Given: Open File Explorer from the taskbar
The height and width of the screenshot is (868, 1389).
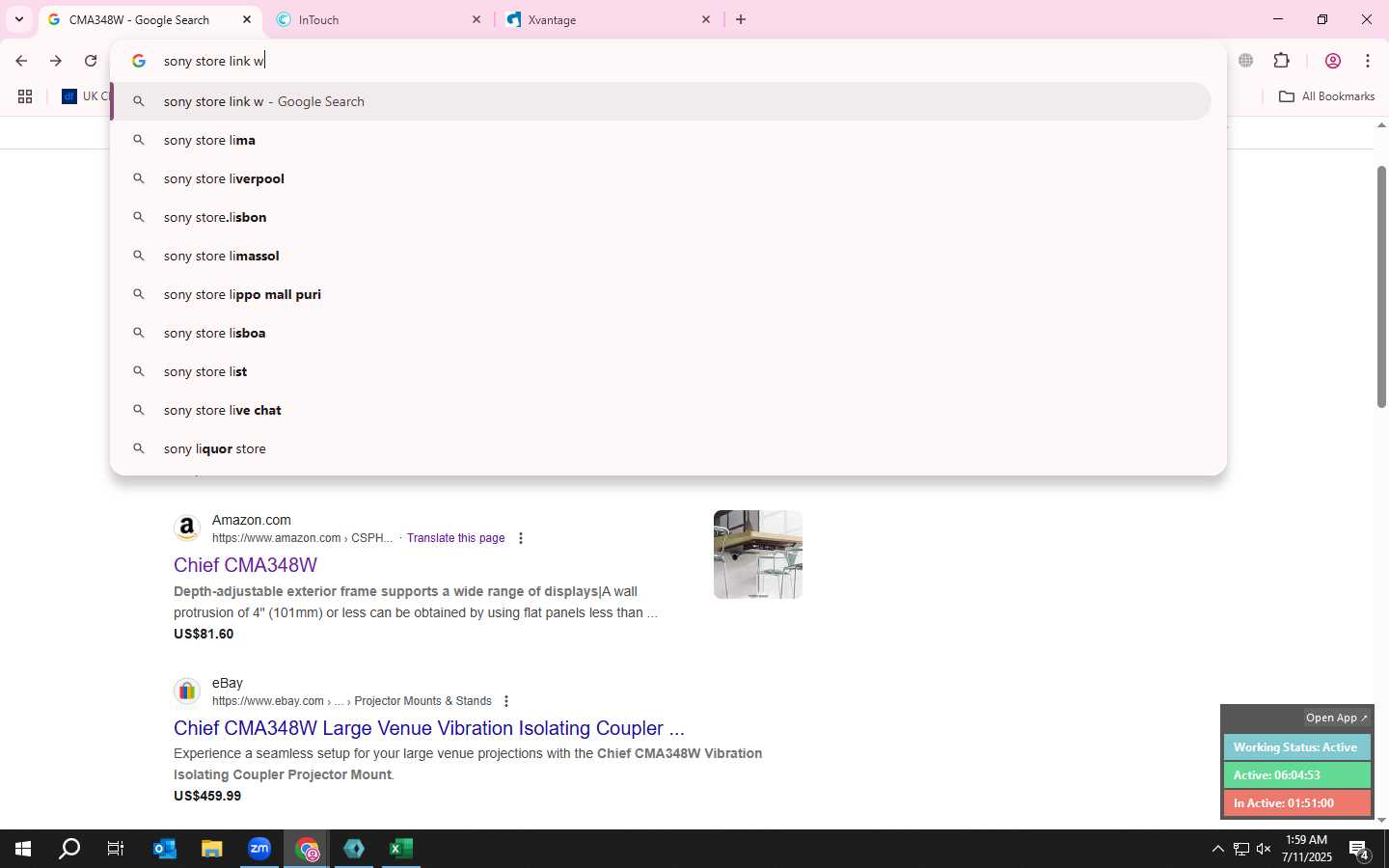Looking at the screenshot, I should coord(212,849).
